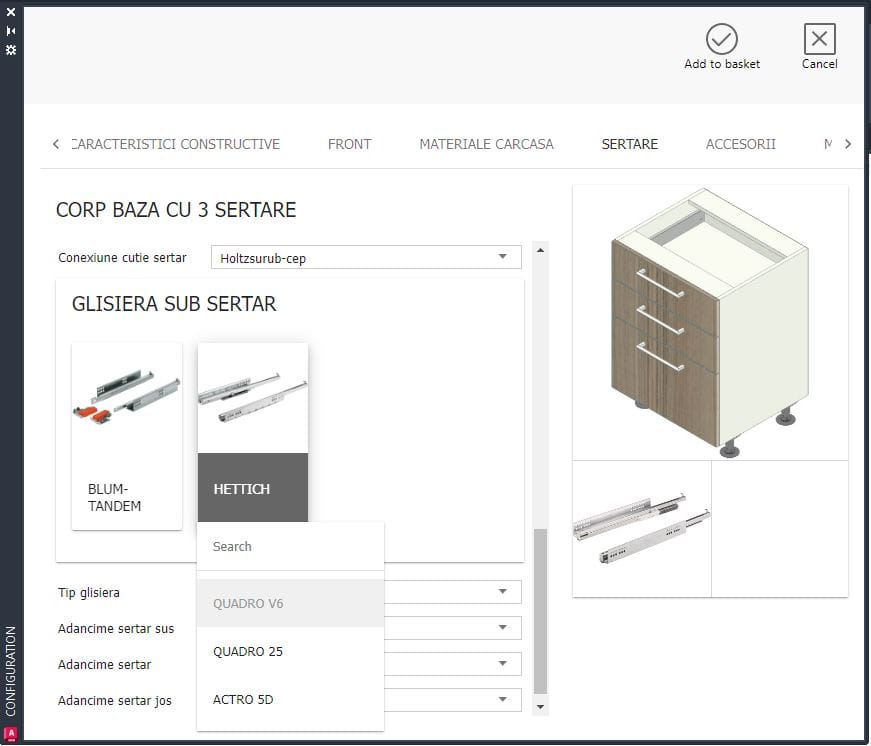Click the settings gear in the left sidebar
The width and height of the screenshot is (871, 746).
11,49
